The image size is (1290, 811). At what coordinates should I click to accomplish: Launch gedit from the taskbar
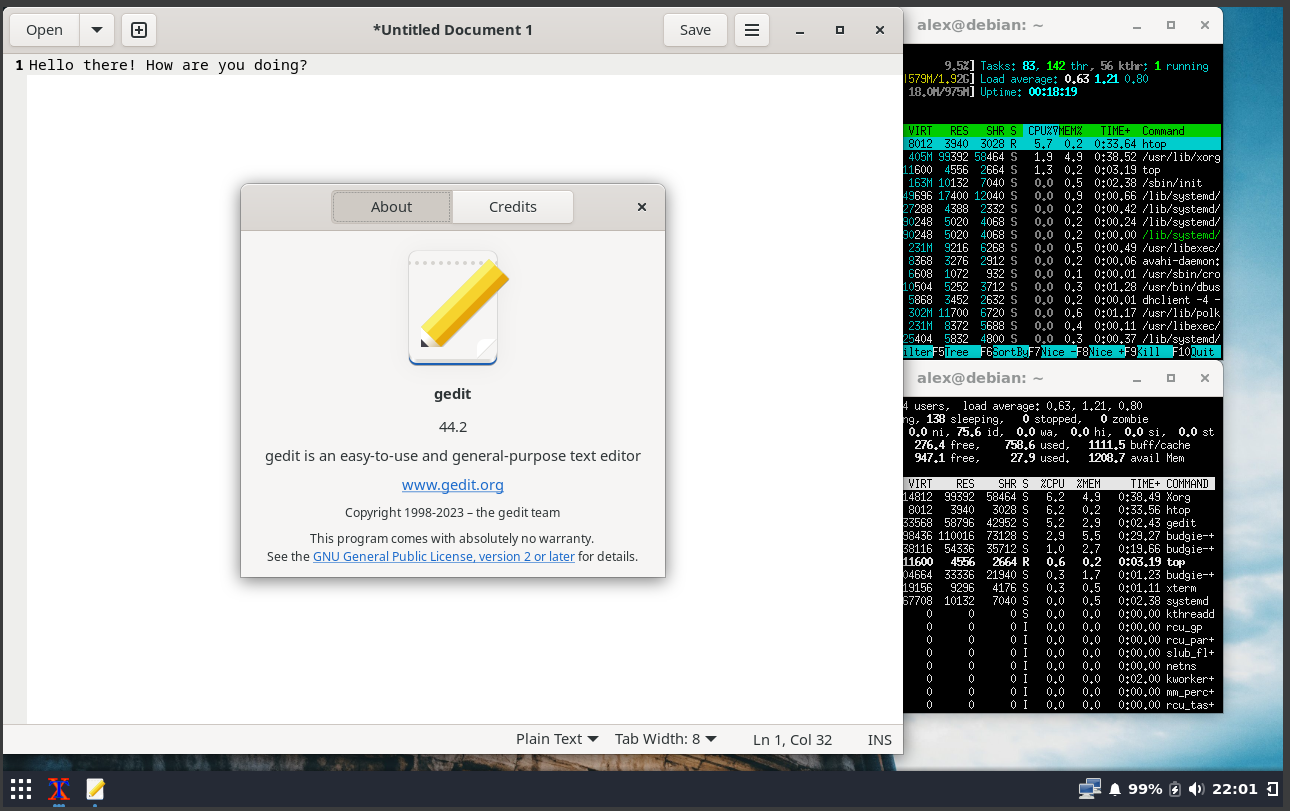coord(95,790)
